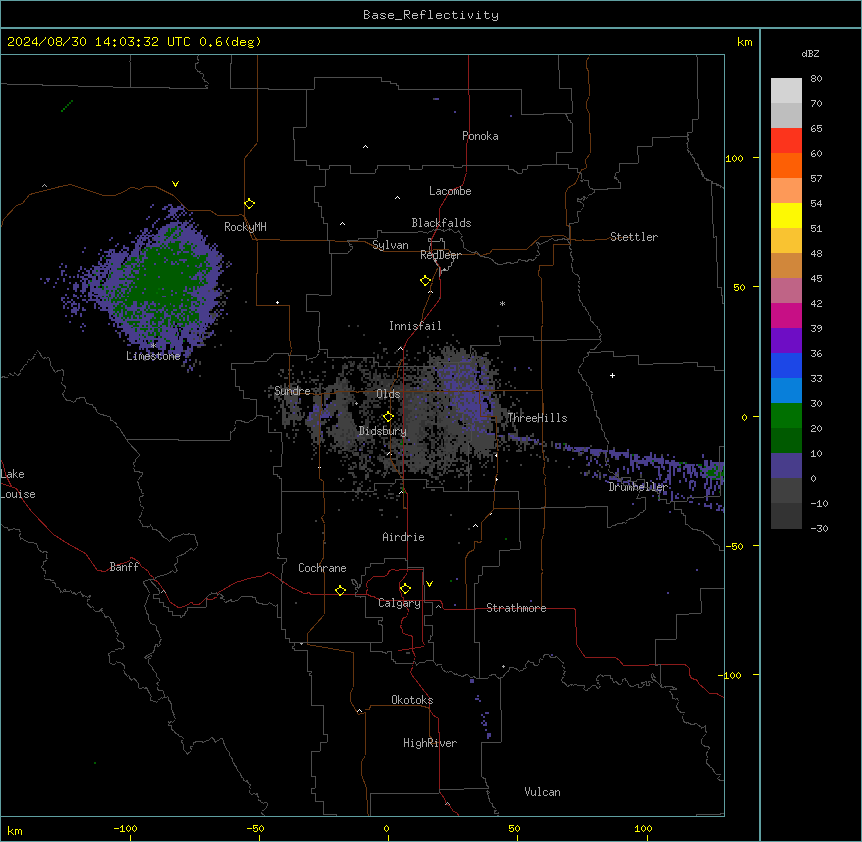Click the Olds city label

(388, 394)
